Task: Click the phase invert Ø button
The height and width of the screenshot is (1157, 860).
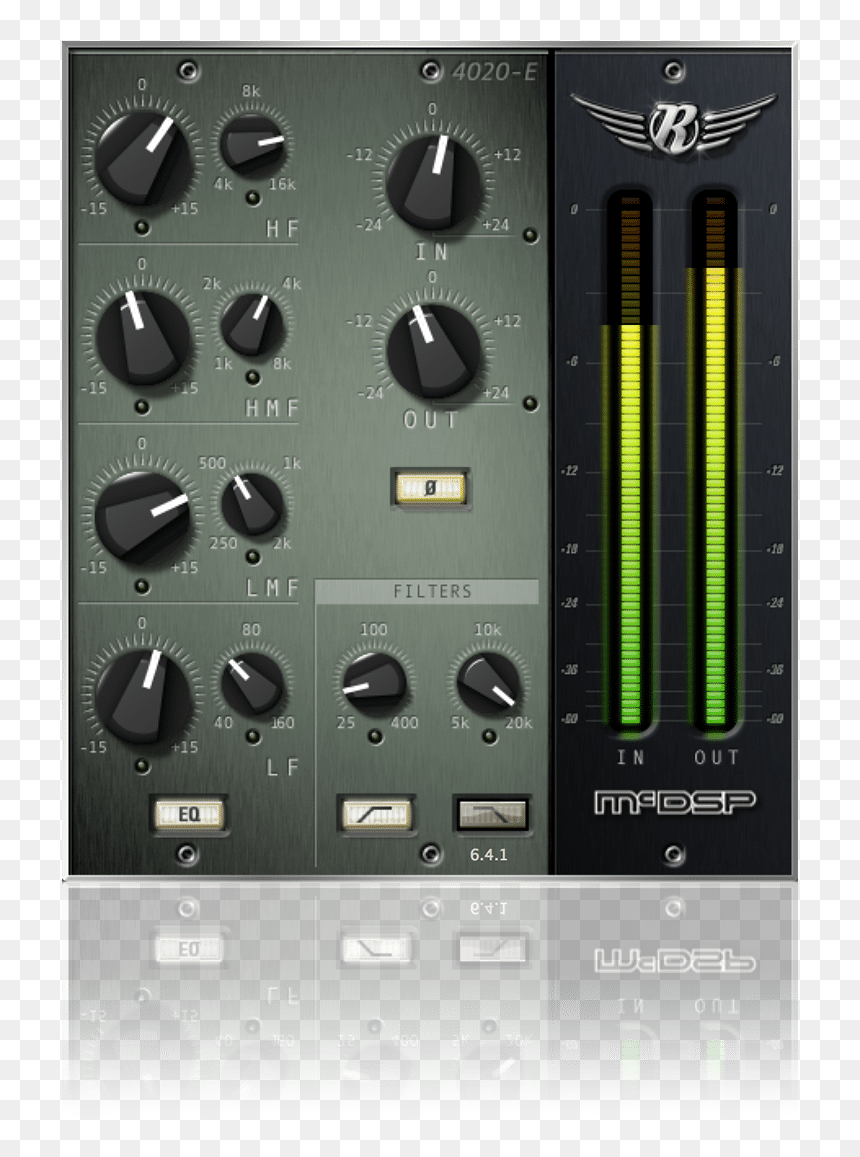Action: coord(430,488)
